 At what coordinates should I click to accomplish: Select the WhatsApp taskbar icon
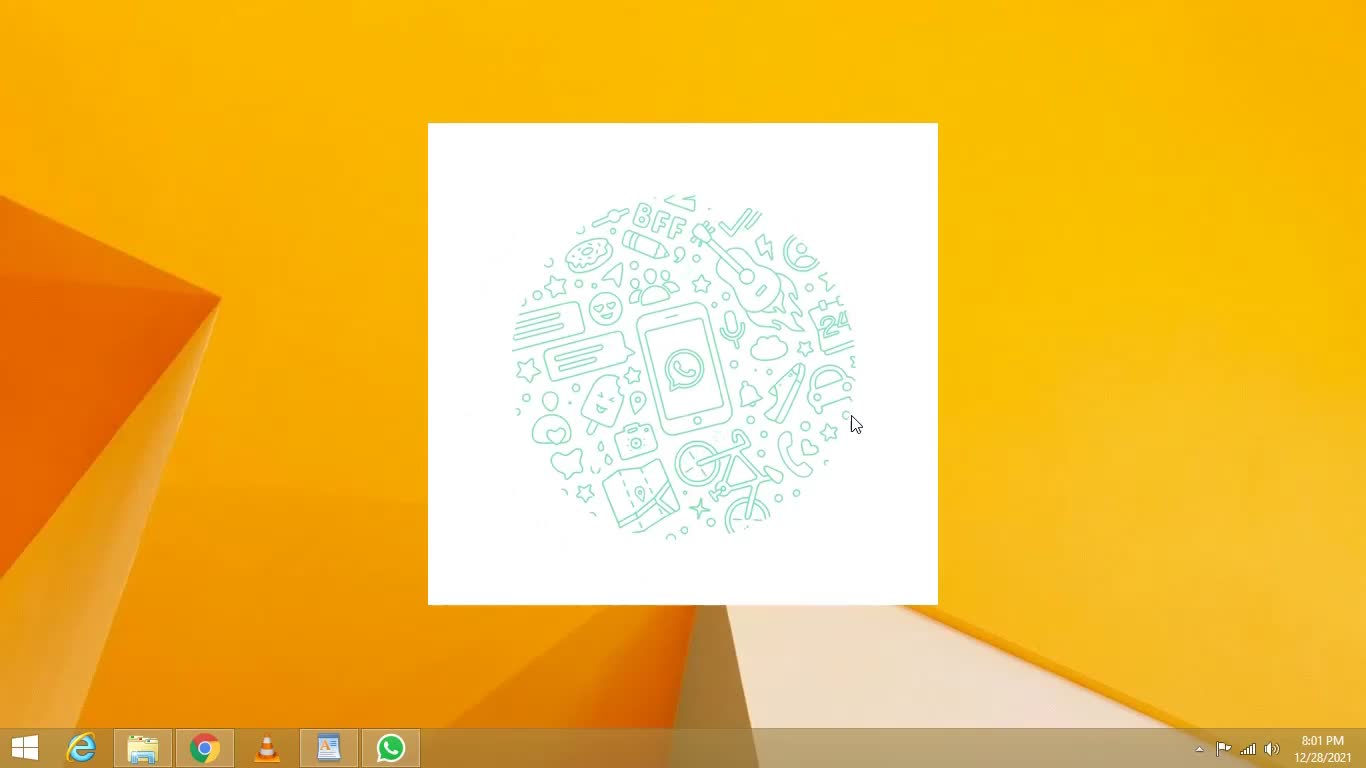(391, 748)
